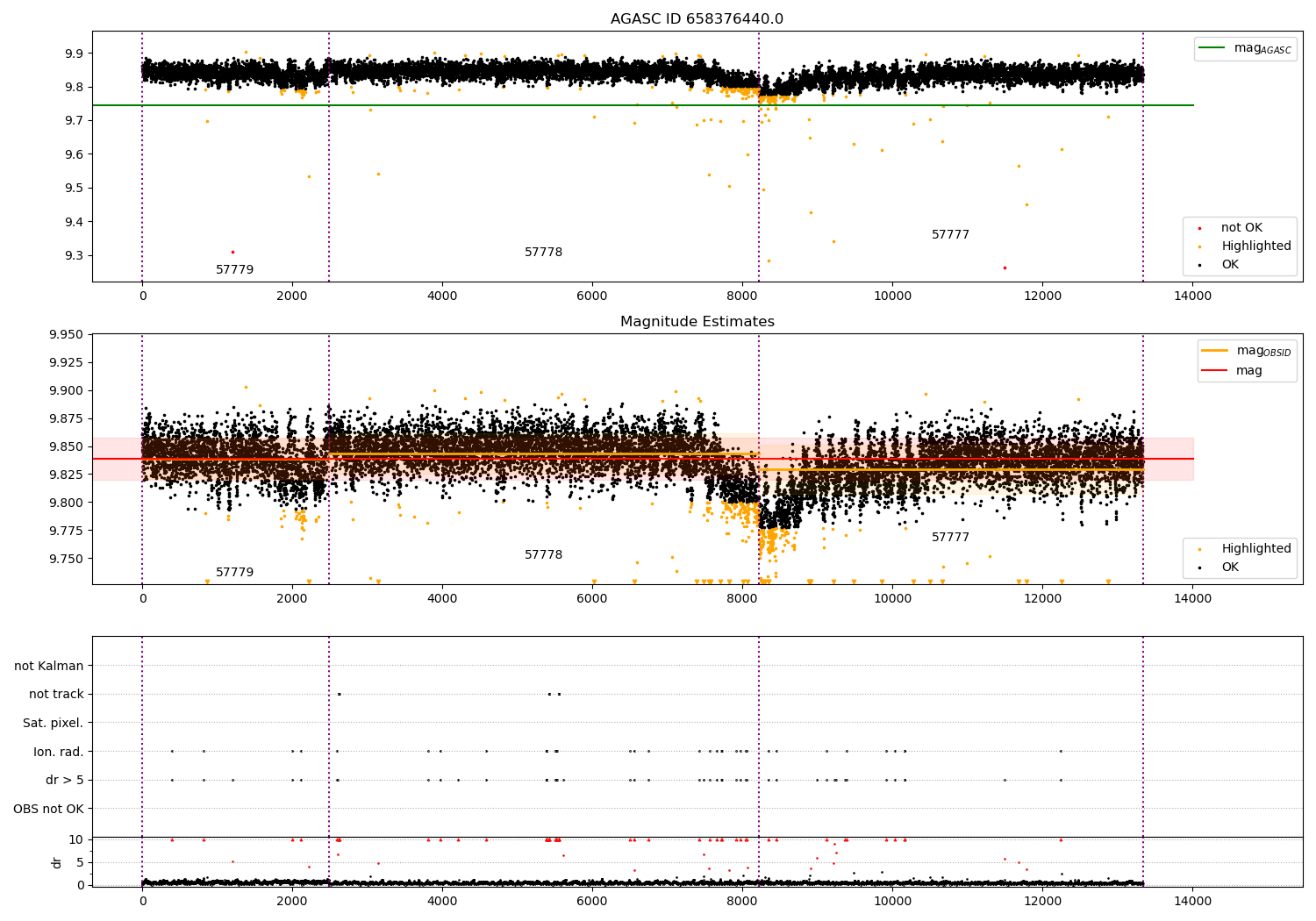Screen dimensions: 1316x921
Task: Click the 9.5 y-axis tick of top plot
Action: [75, 189]
